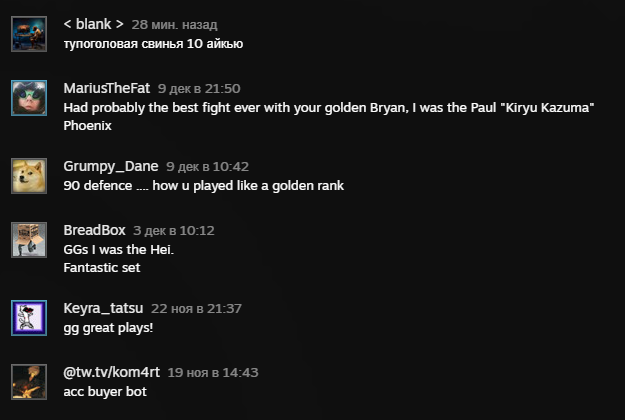This screenshot has height=420, width=625.
Task: Visit MariusTheFat's profile via username
Action: [x=106, y=88]
